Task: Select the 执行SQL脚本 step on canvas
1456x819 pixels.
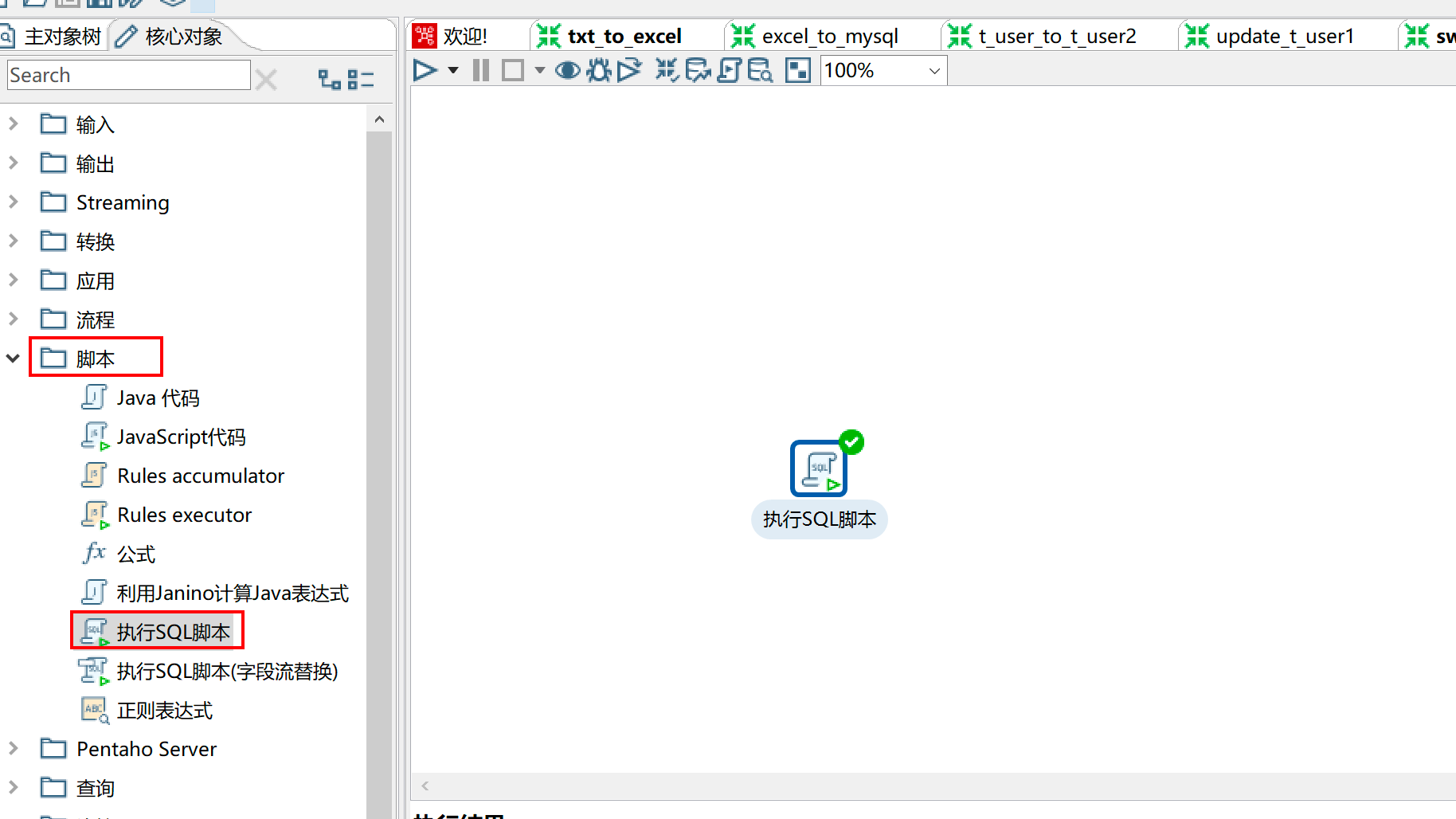Action: click(x=819, y=468)
